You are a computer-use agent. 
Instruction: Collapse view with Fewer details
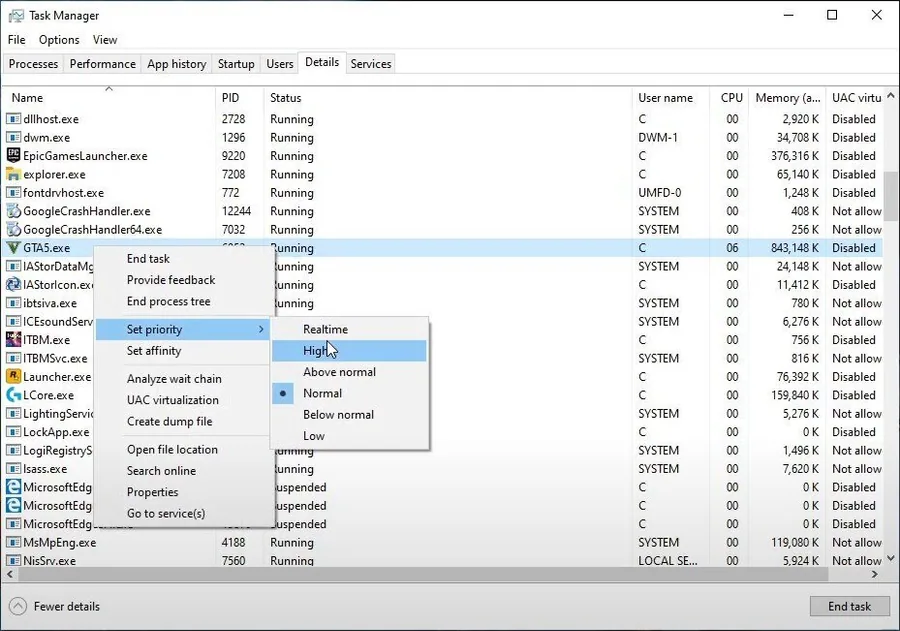[x=55, y=606]
